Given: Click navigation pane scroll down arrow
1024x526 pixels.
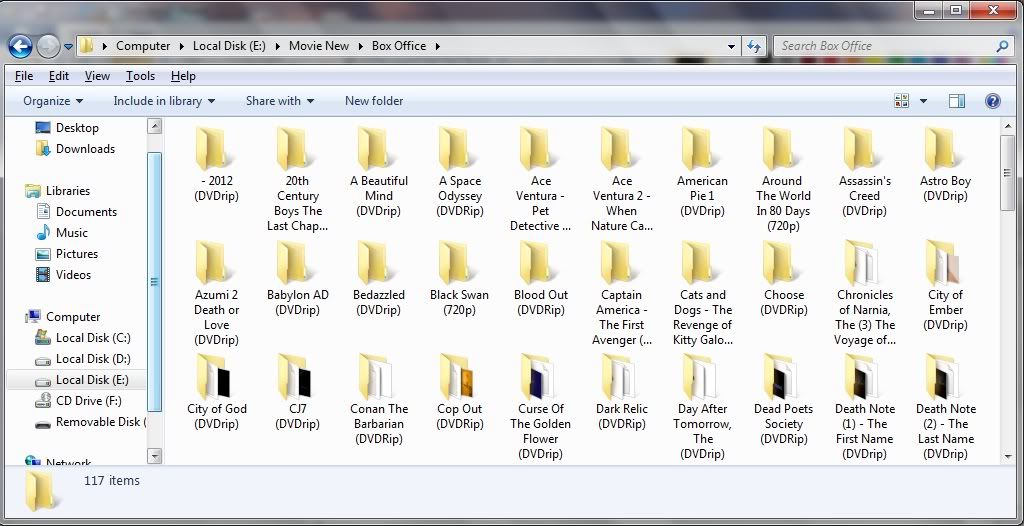Looking at the screenshot, I should [155, 455].
